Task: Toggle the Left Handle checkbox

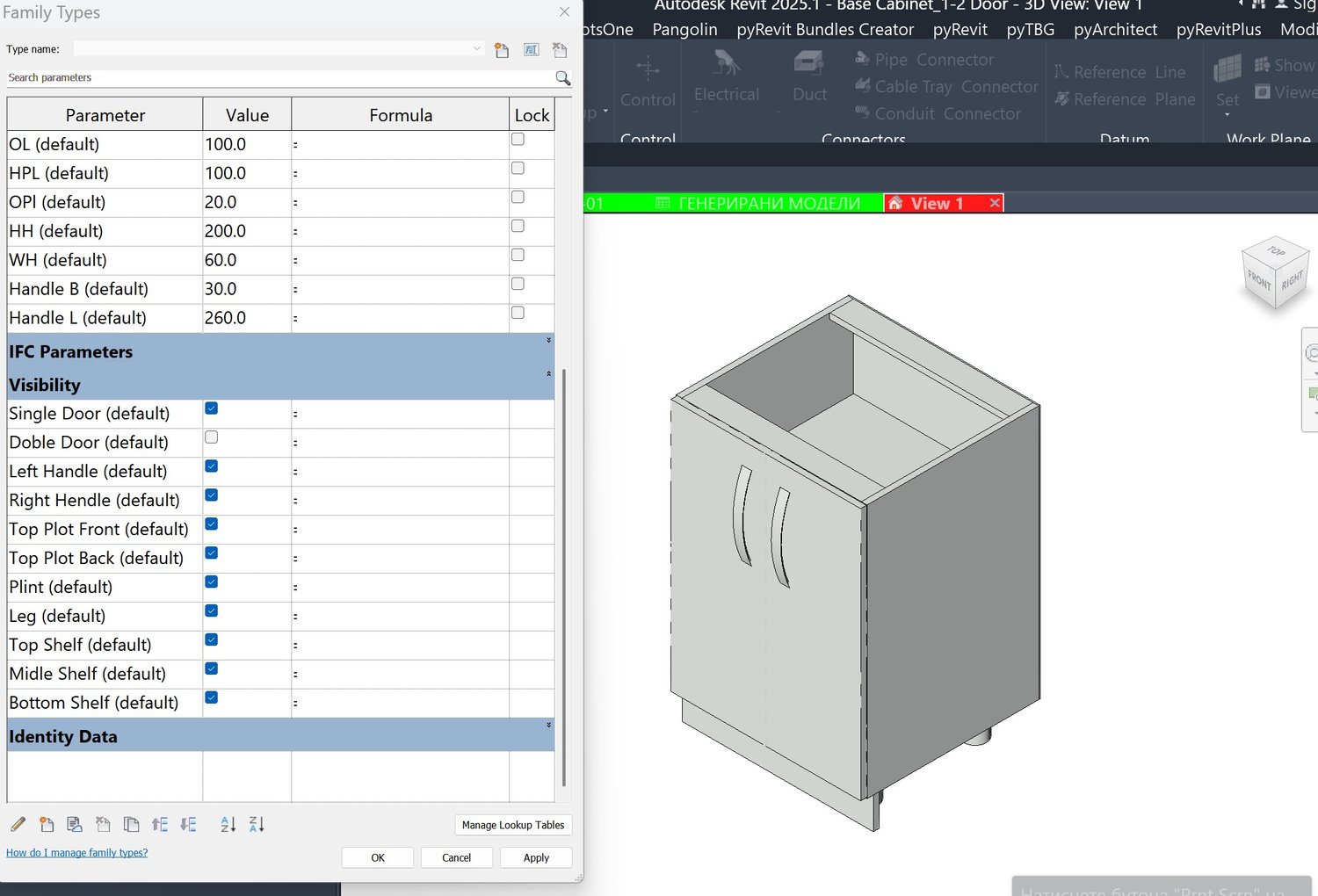Action: [212, 466]
